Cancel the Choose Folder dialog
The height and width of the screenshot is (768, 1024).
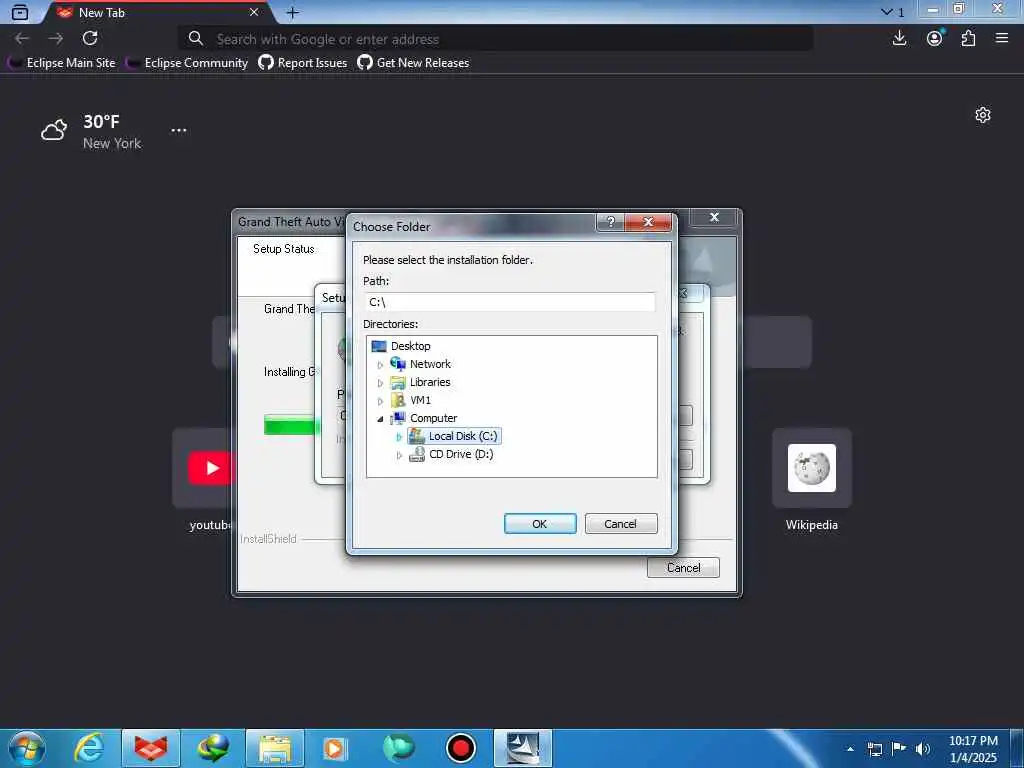(620, 524)
